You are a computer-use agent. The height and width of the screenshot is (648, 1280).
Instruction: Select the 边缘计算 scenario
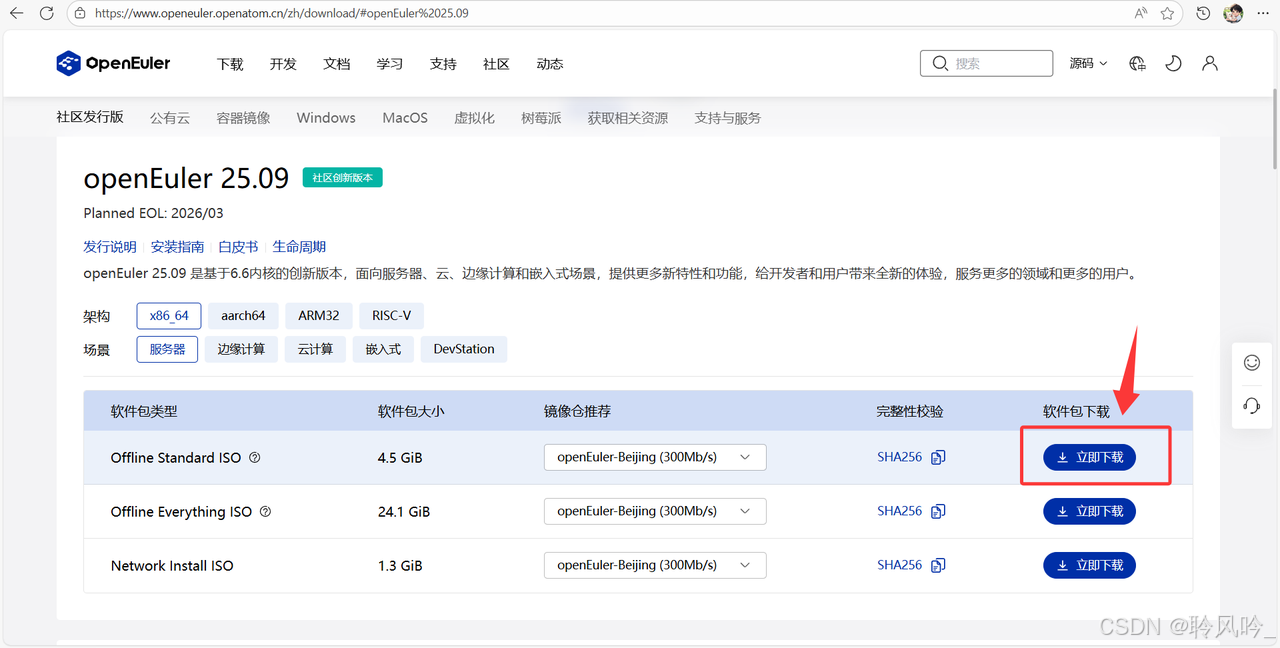coord(241,349)
